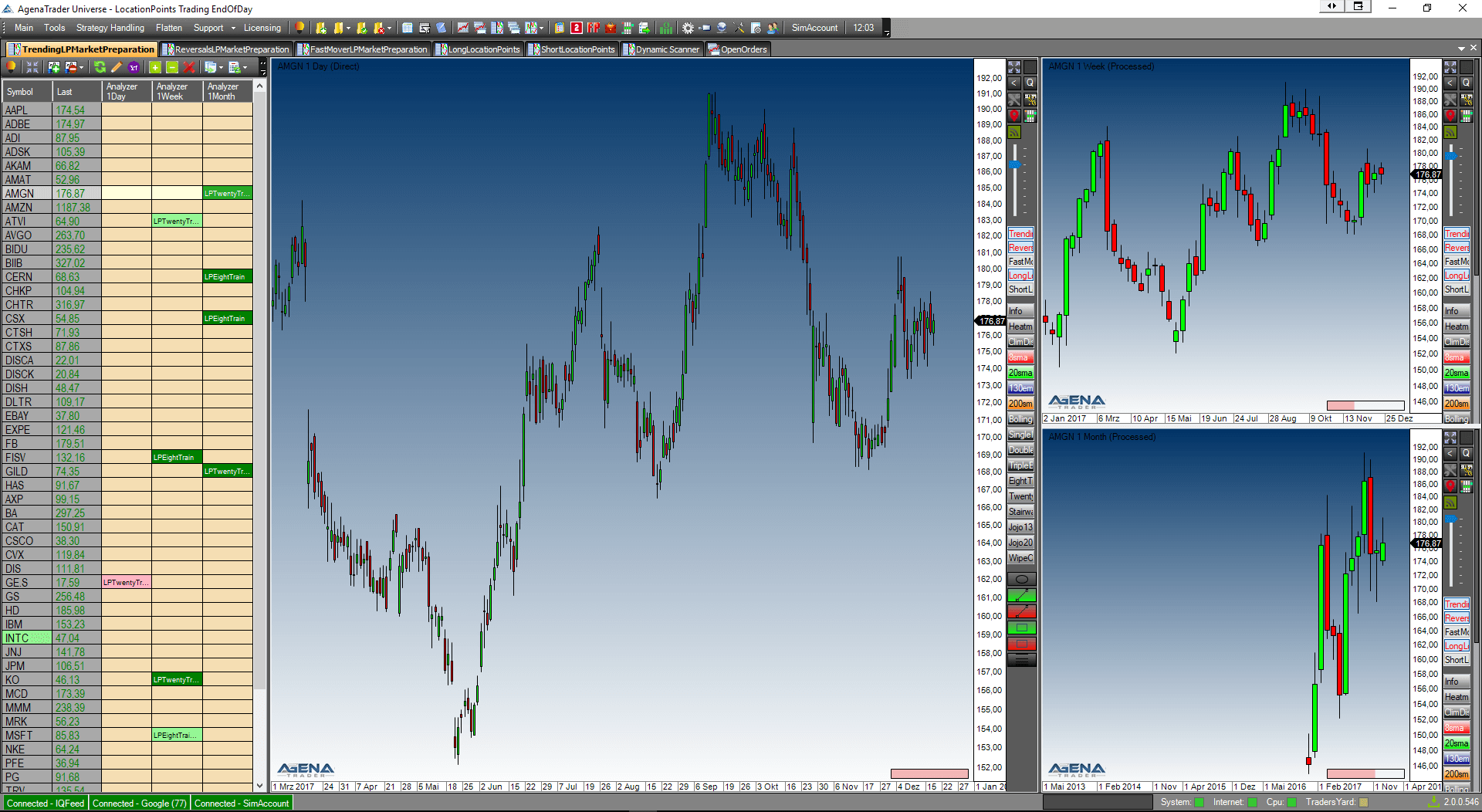1482x812 pixels.
Task: Click the Analyzer 1Week column header
Action: [177, 91]
